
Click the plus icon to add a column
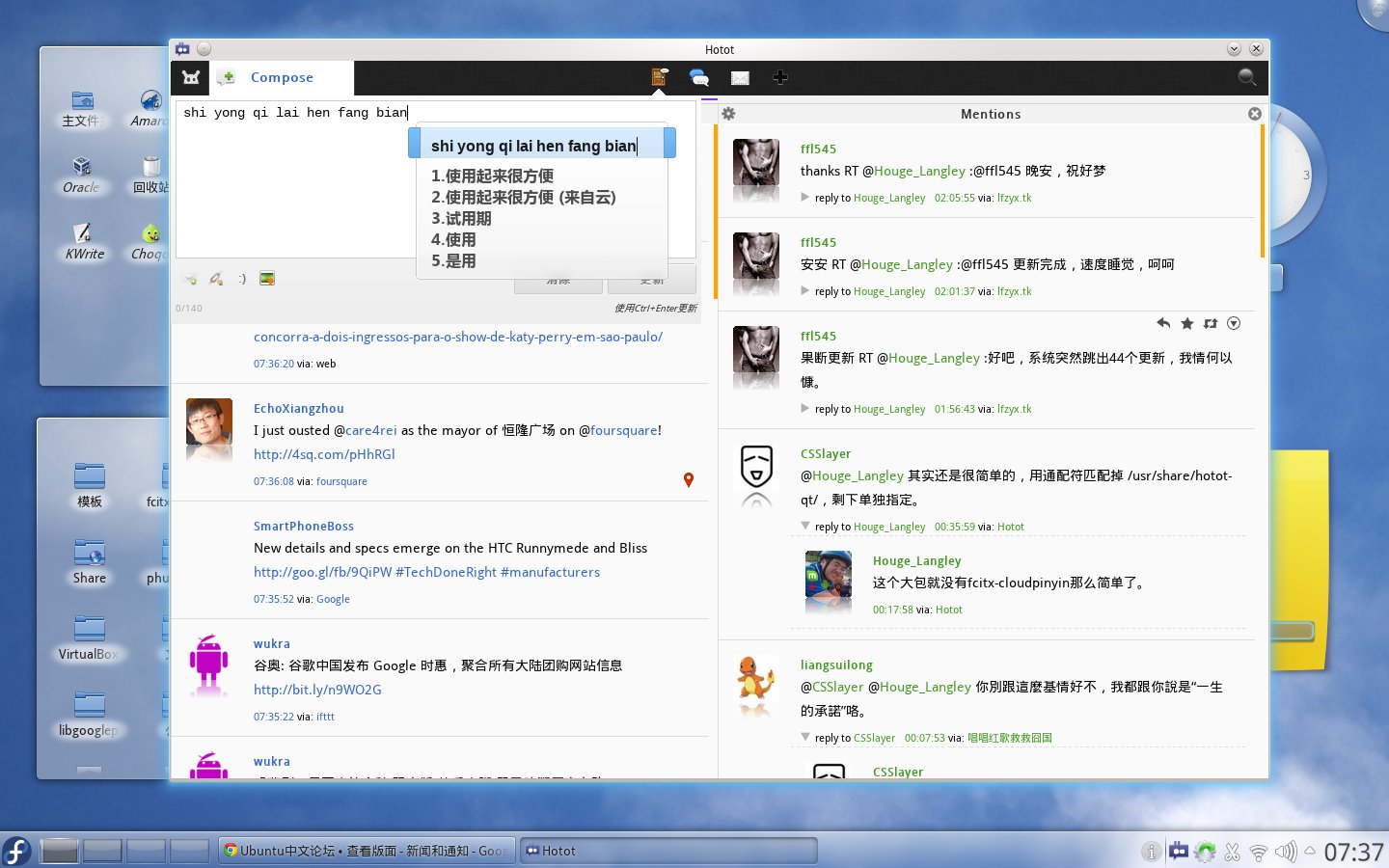(780, 77)
